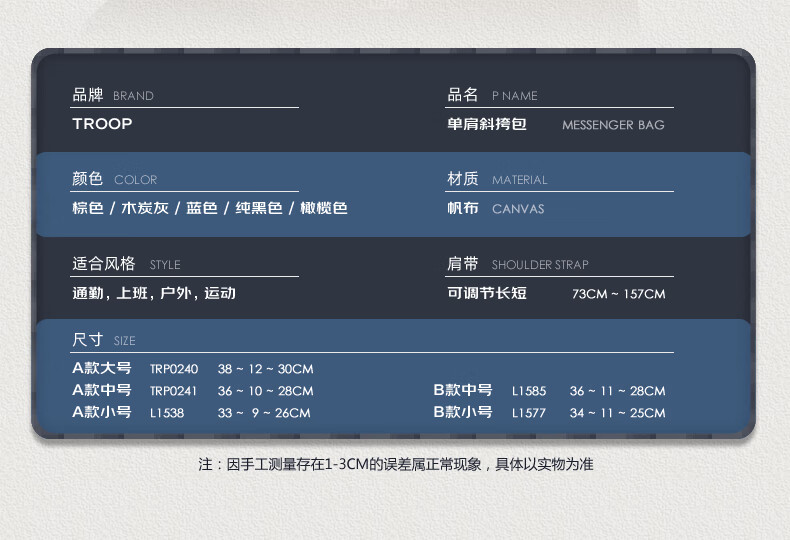Click the L1577 model code
The width and height of the screenshot is (790, 540).
click(529, 414)
